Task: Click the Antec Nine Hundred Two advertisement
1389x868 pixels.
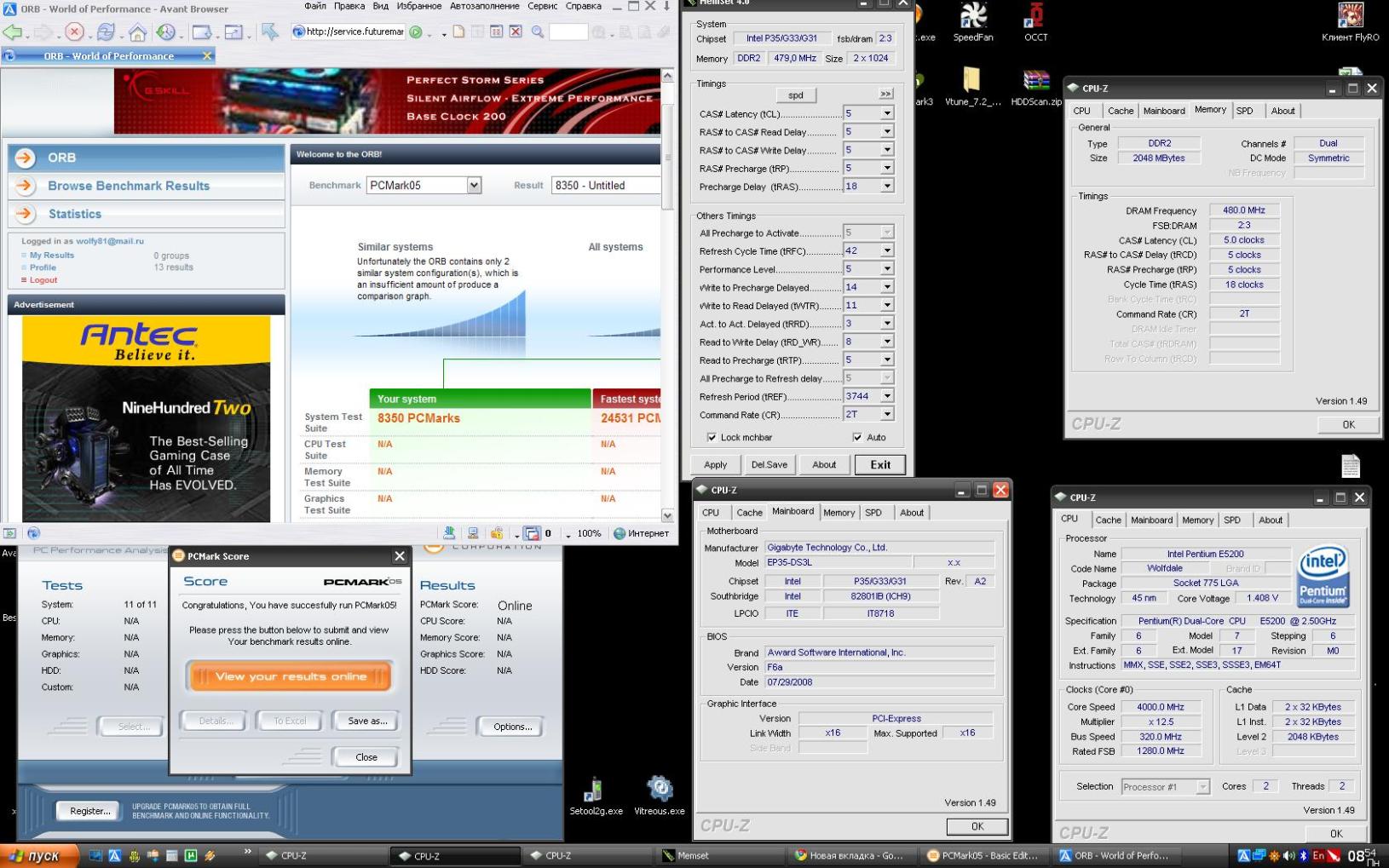Action: point(146,419)
